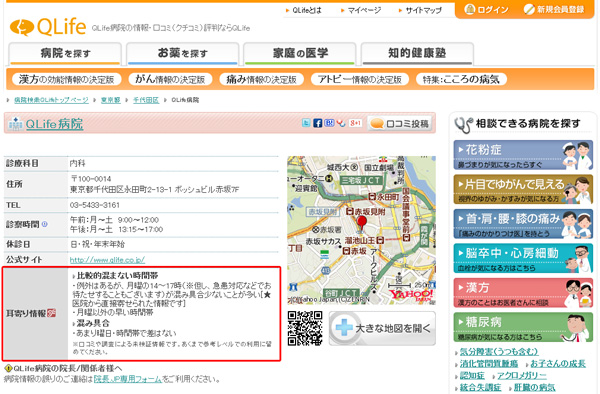This screenshot has width=600, height=394.
Task: Open the 脳卒中・心房細動 banner
Action: (523, 258)
